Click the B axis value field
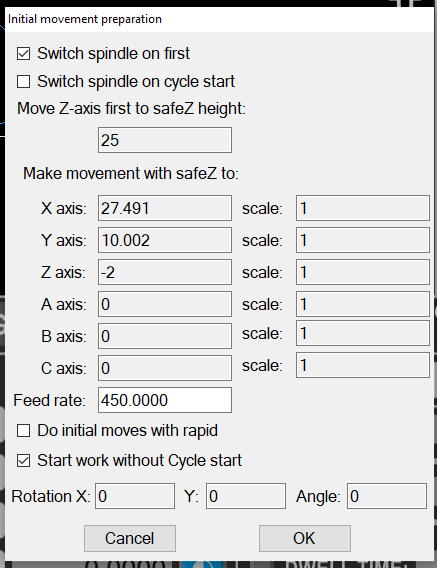 pyautogui.click(x=165, y=336)
